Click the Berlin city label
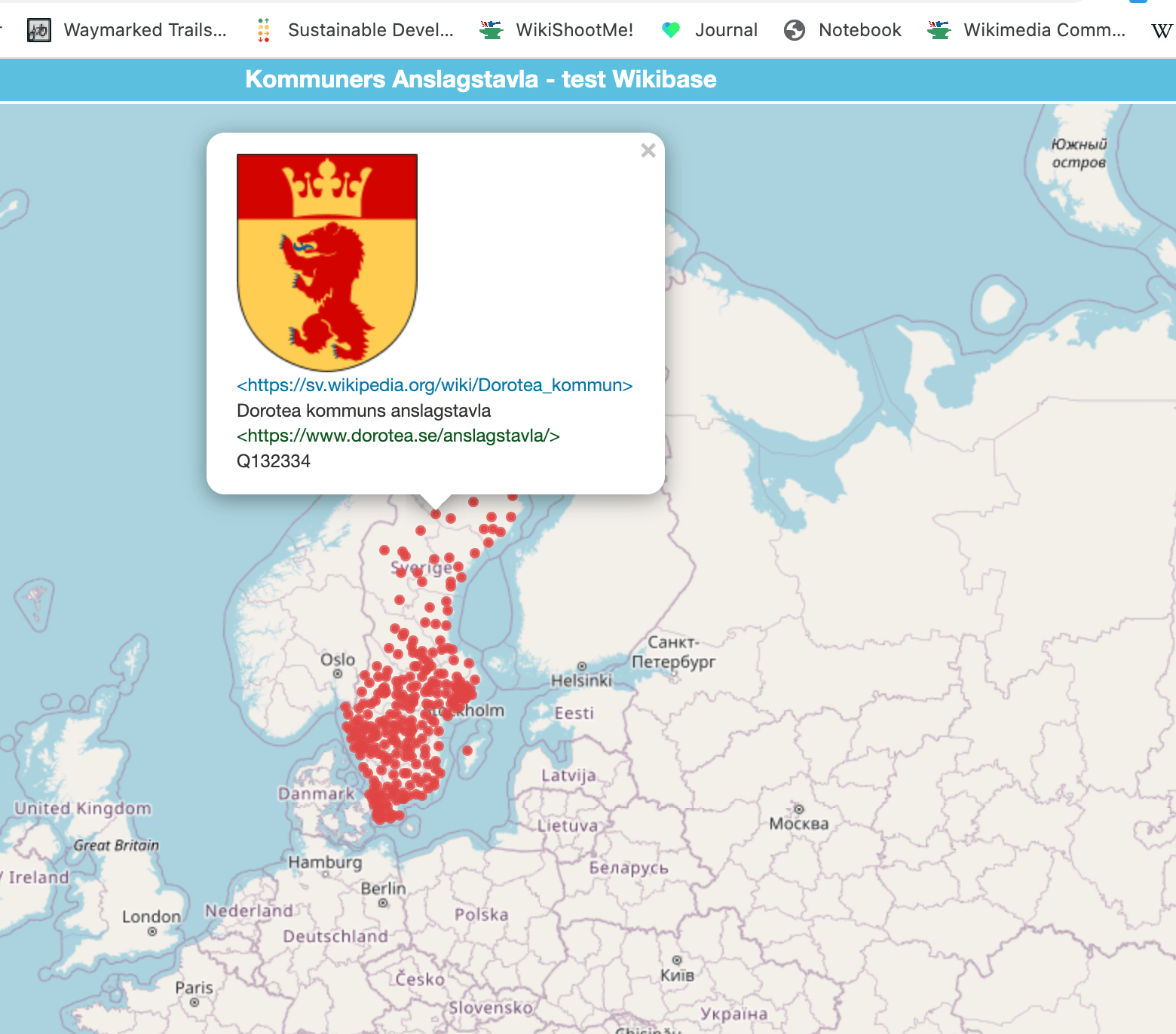The height and width of the screenshot is (1034, 1176). 383,889
